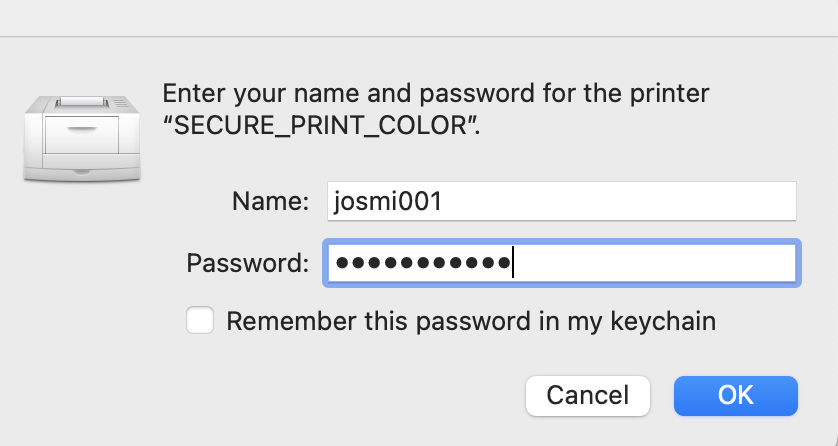Click the josmi001 username text

(387, 201)
